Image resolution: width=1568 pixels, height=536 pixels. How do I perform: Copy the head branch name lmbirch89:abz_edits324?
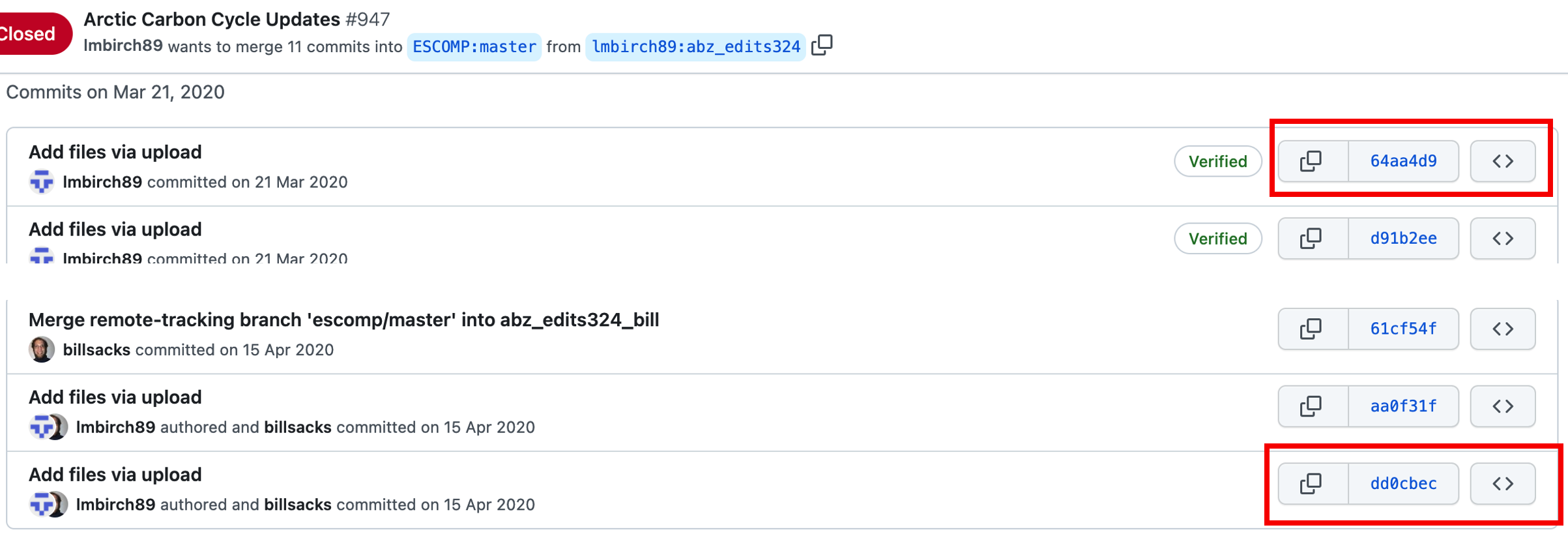[x=822, y=45]
